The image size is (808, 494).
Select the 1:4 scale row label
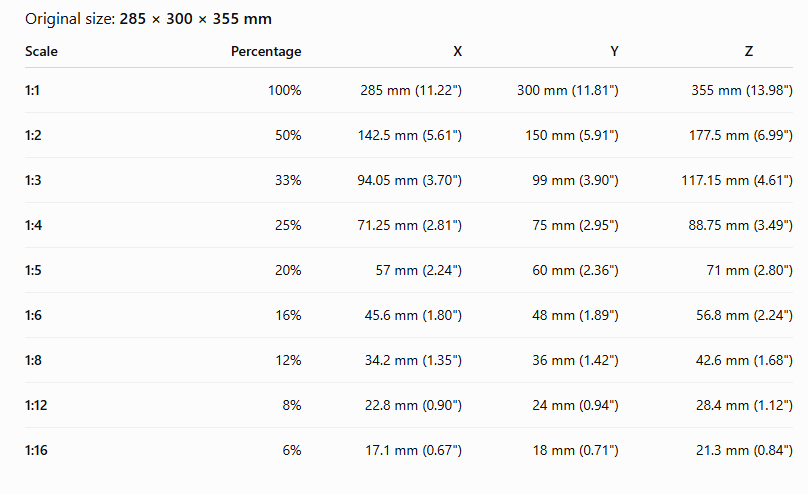click(33, 225)
